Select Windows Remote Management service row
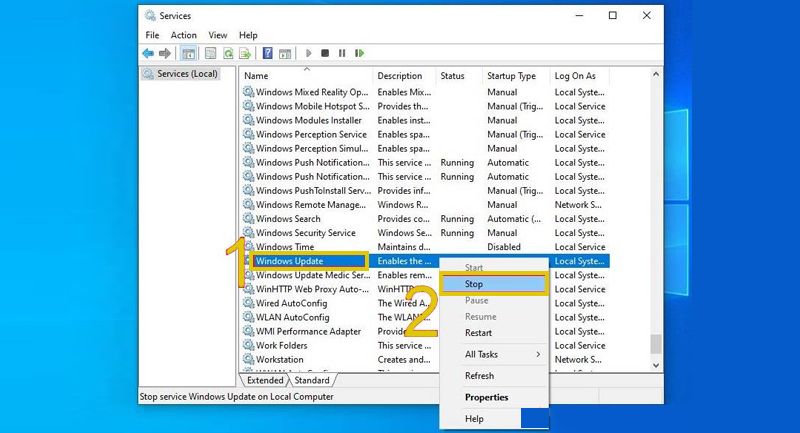800x433 pixels. tap(425, 205)
